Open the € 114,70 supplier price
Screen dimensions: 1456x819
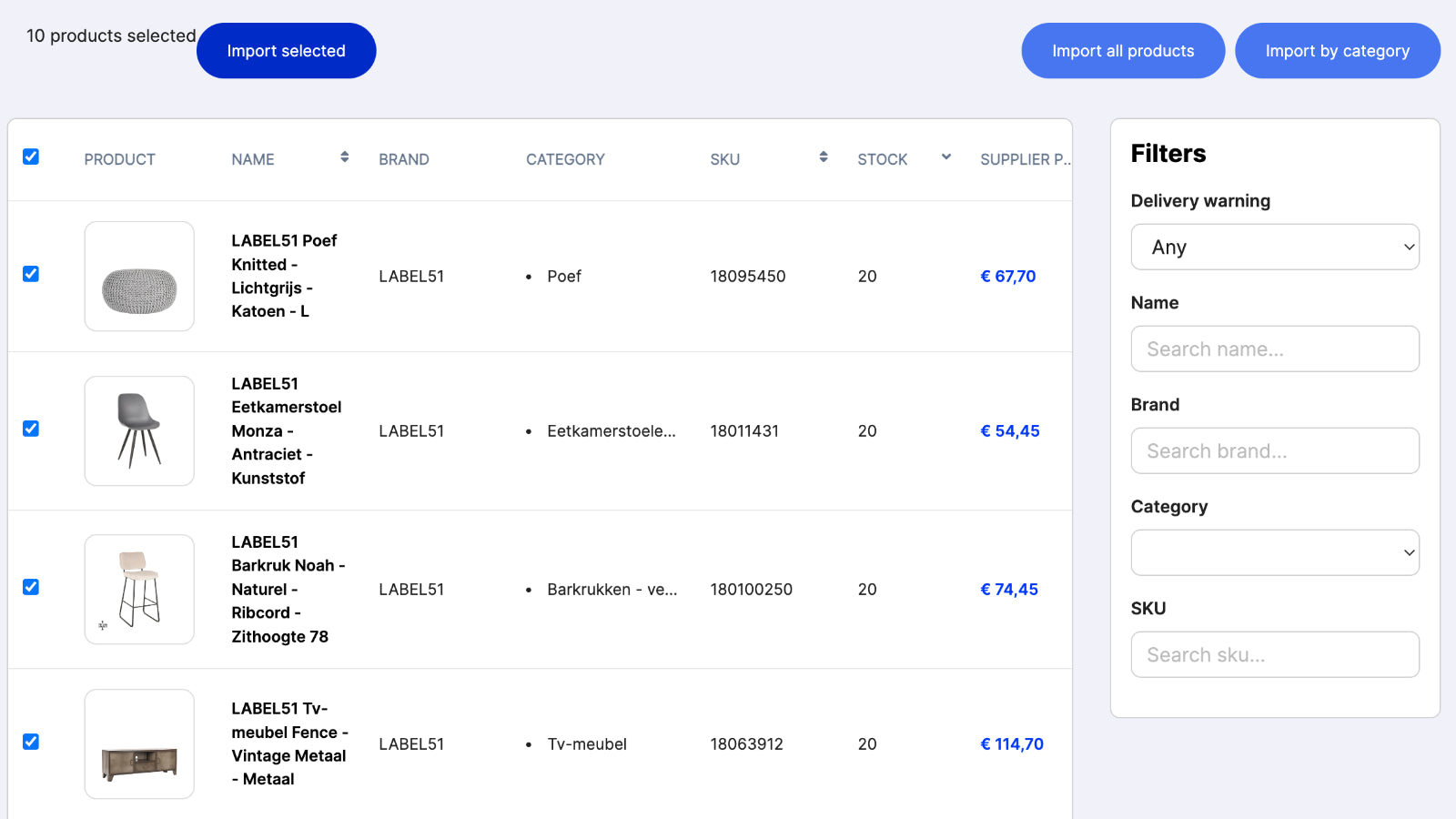1012,744
